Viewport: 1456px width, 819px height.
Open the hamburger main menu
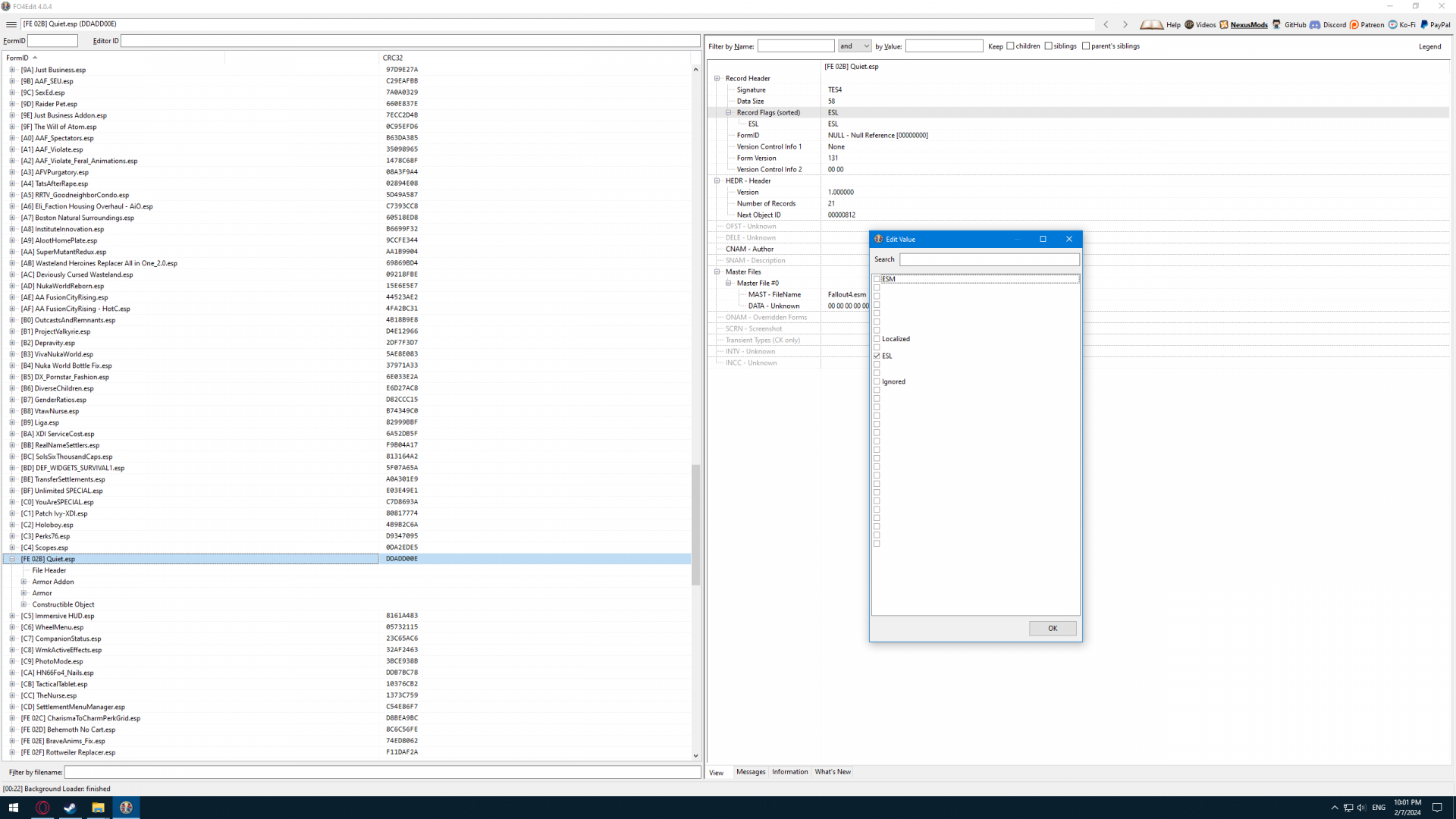[11, 24]
